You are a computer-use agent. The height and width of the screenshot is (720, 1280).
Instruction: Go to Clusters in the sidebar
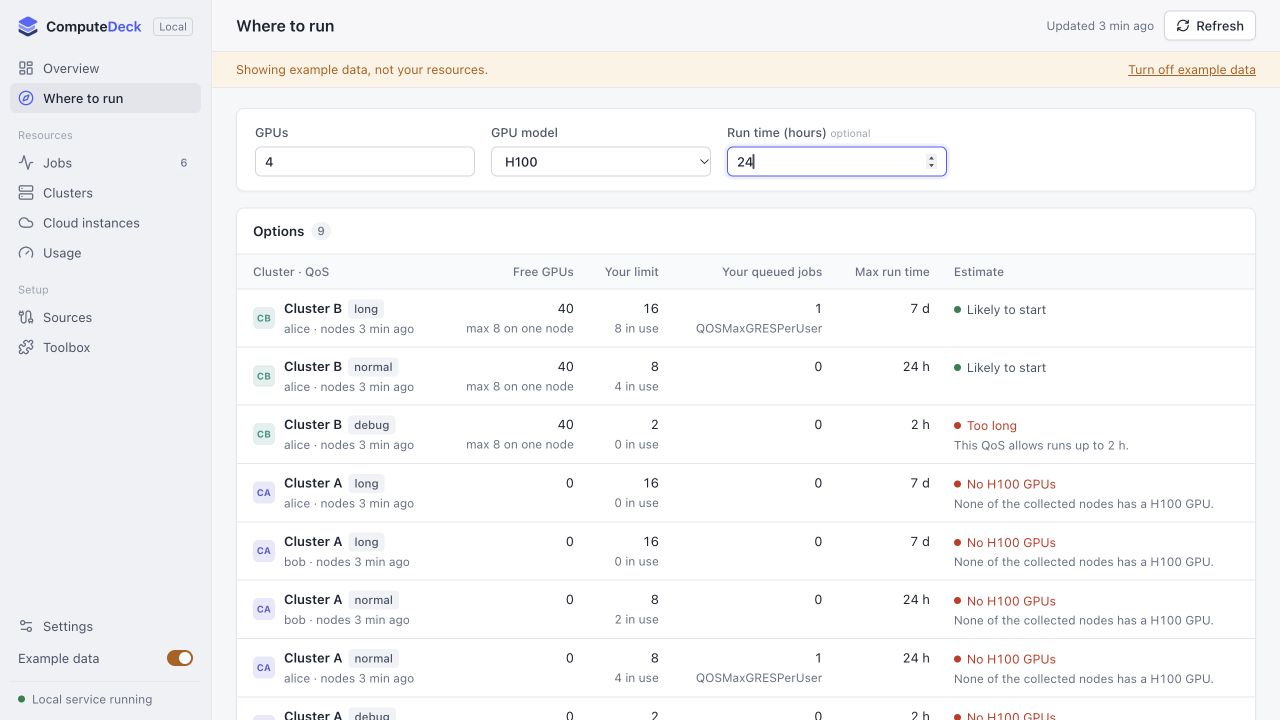pos(105,193)
